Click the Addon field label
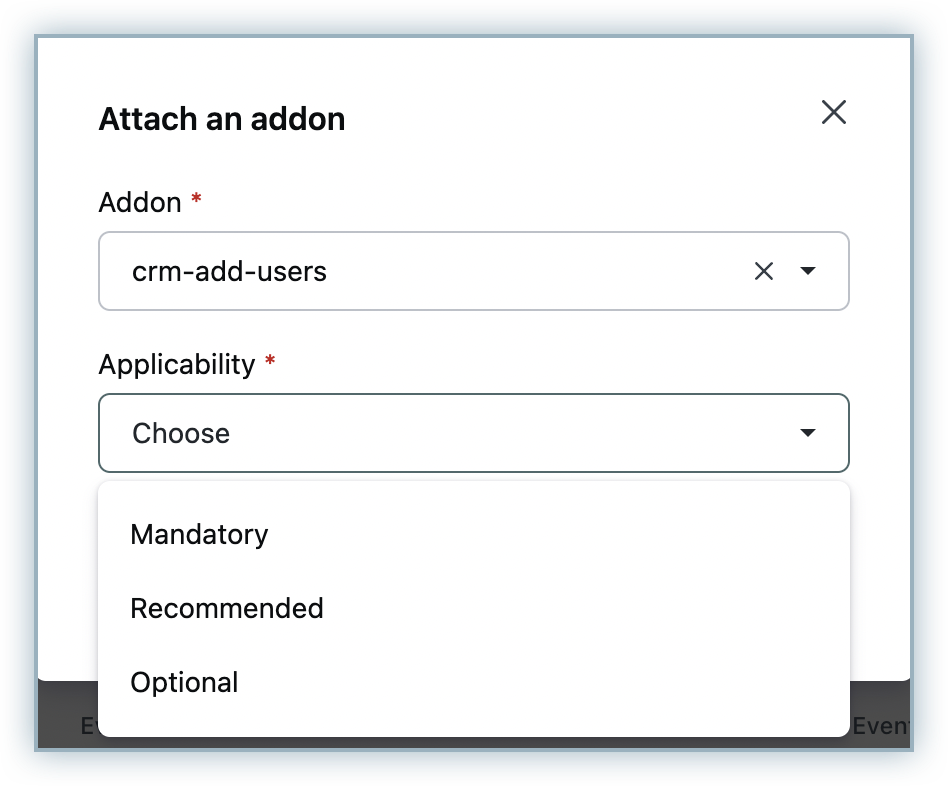This screenshot has height=786, width=948. (140, 203)
